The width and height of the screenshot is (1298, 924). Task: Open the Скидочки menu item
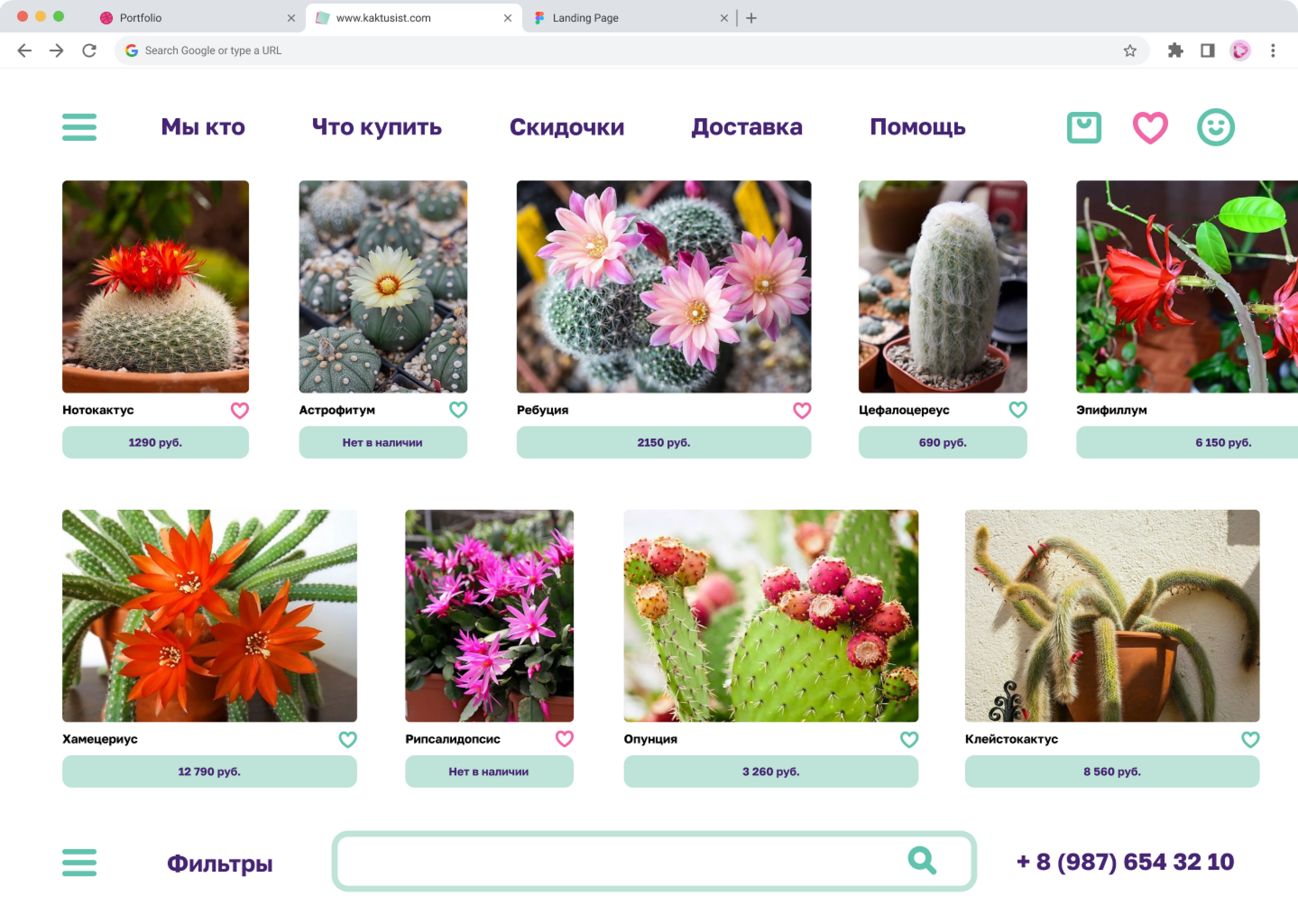pos(567,127)
